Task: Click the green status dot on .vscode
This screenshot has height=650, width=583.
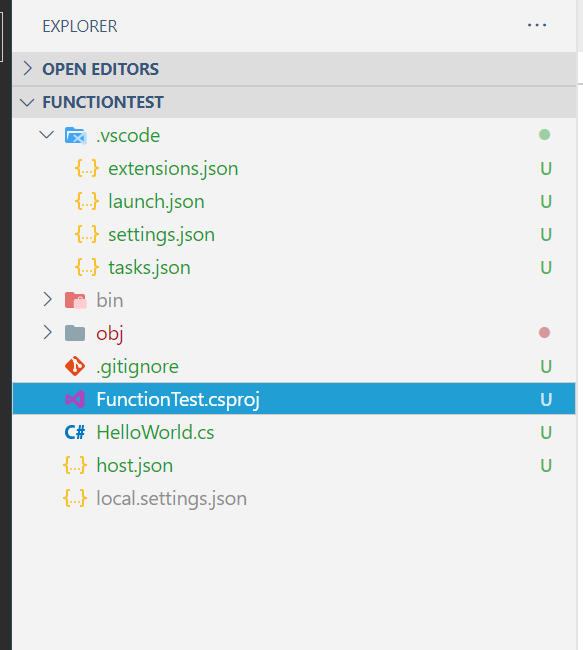Action: pyautogui.click(x=544, y=135)
